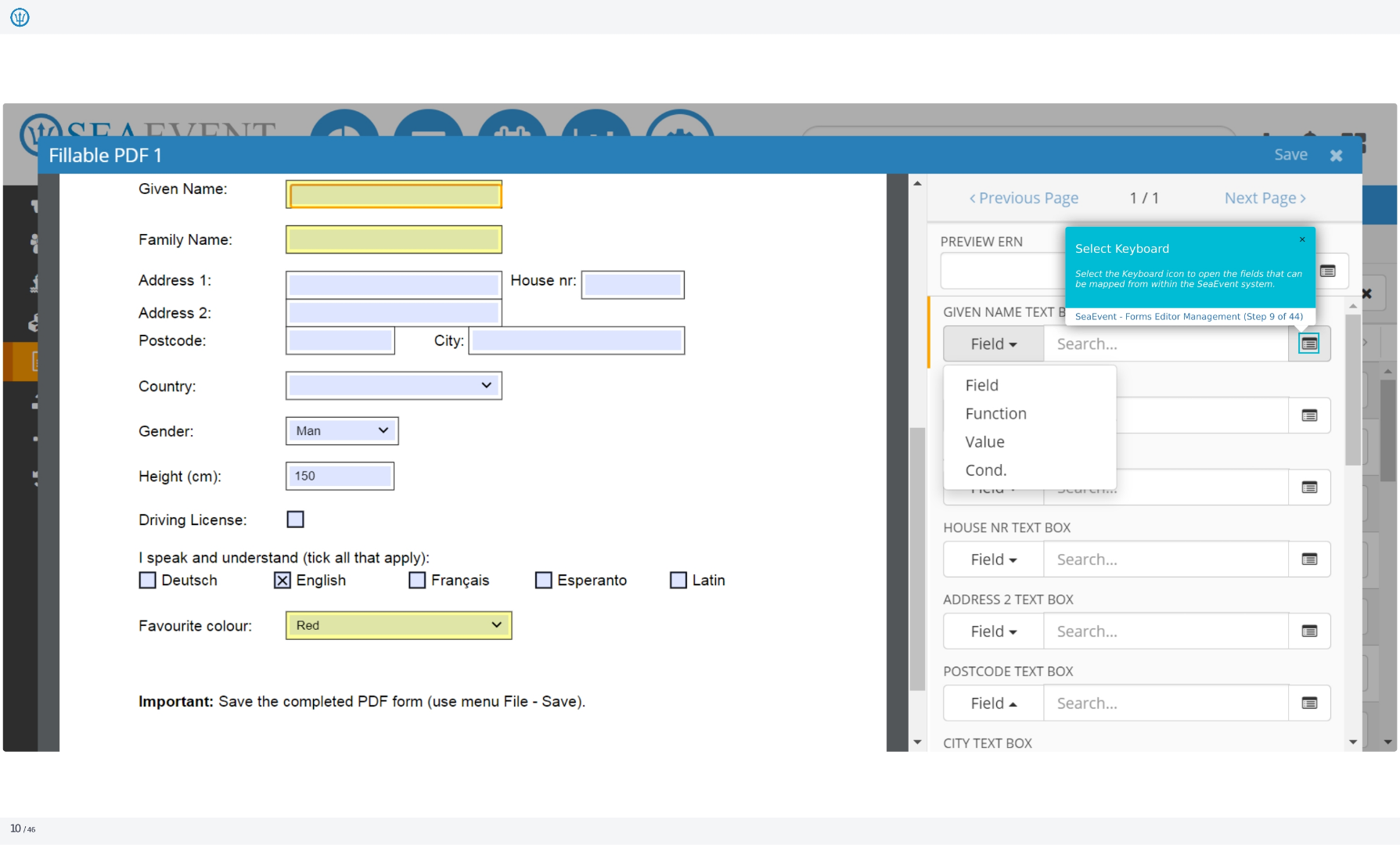Viewport: 1400px width, 845px height.
Task: Click field list scrollbar down arrow
Action: [1353, 742]
